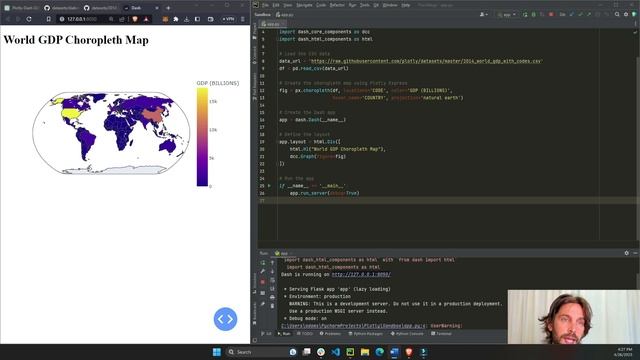This screenshot has width=640, height=360.
Task: Click the down arrow icon in Run panel
Action: coord(272,271)
